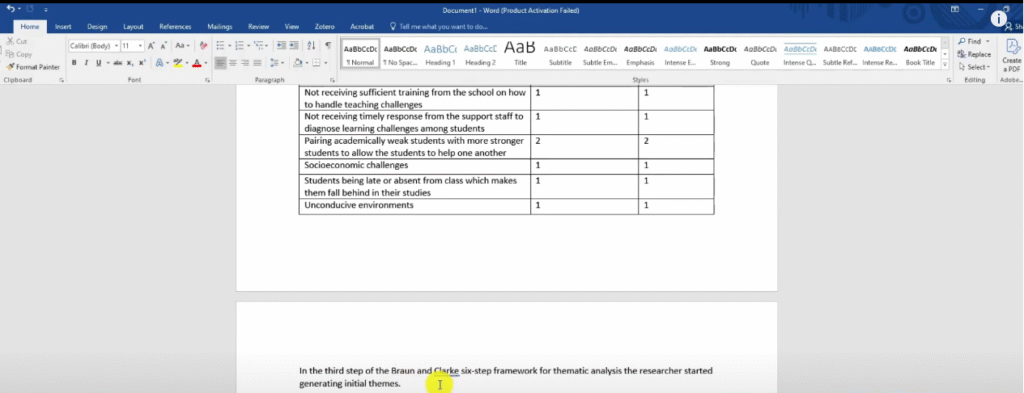Switch to the Design tab
This screenshot has width=1024, height=393.
pos(97,27)
